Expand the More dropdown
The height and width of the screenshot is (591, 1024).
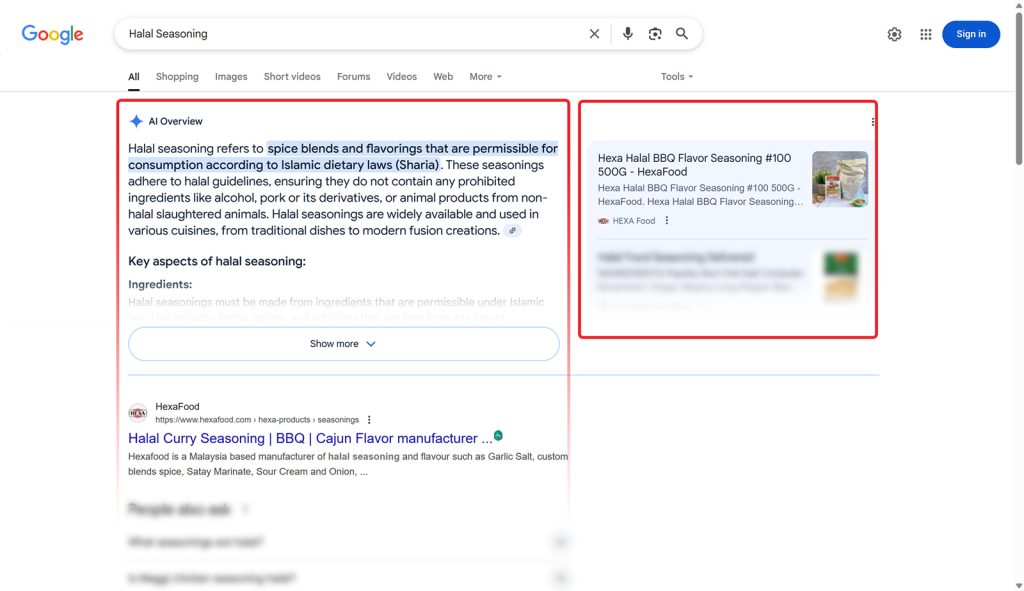pyautogui.click(x=485, y=77)
